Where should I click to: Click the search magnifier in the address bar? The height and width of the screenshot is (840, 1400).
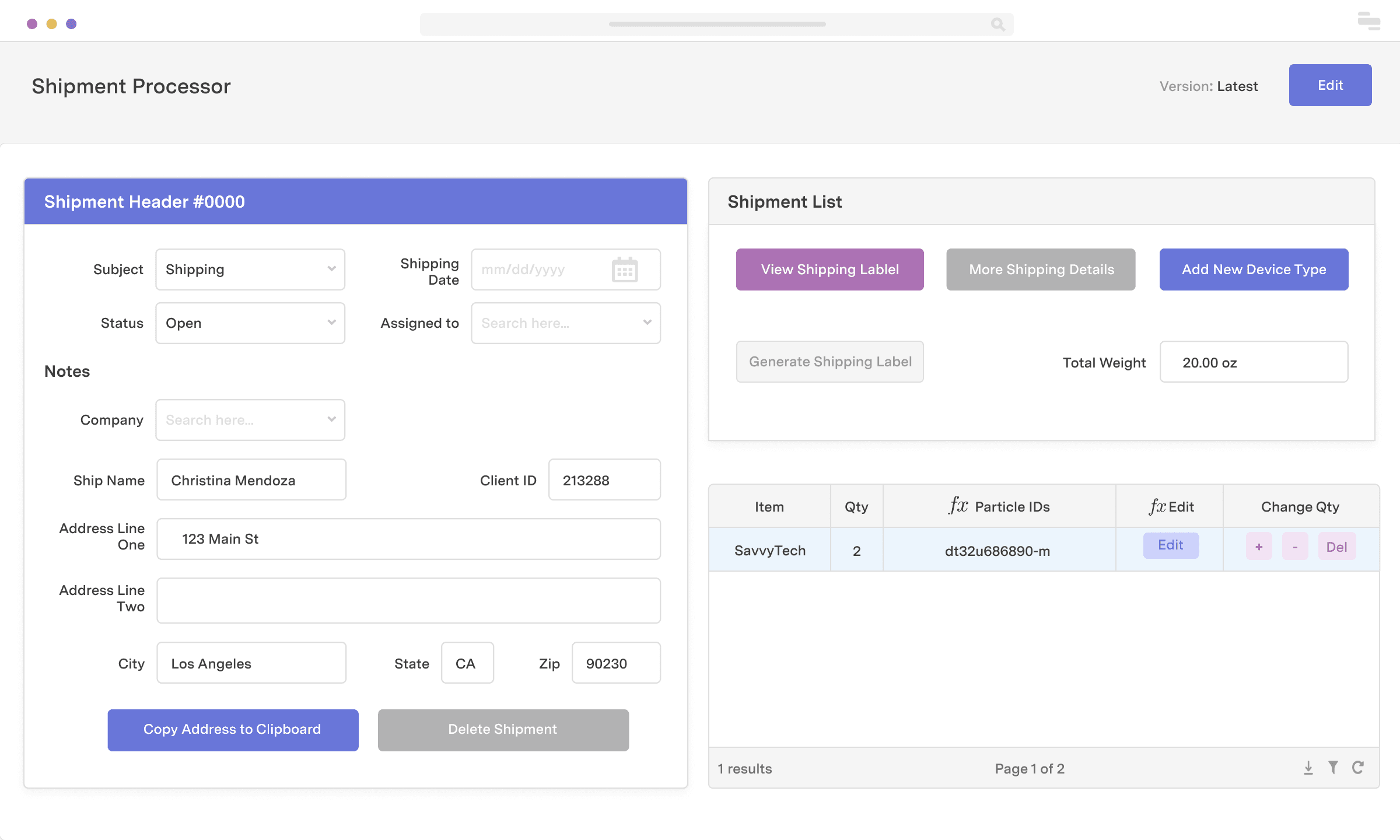click(998, 24)
